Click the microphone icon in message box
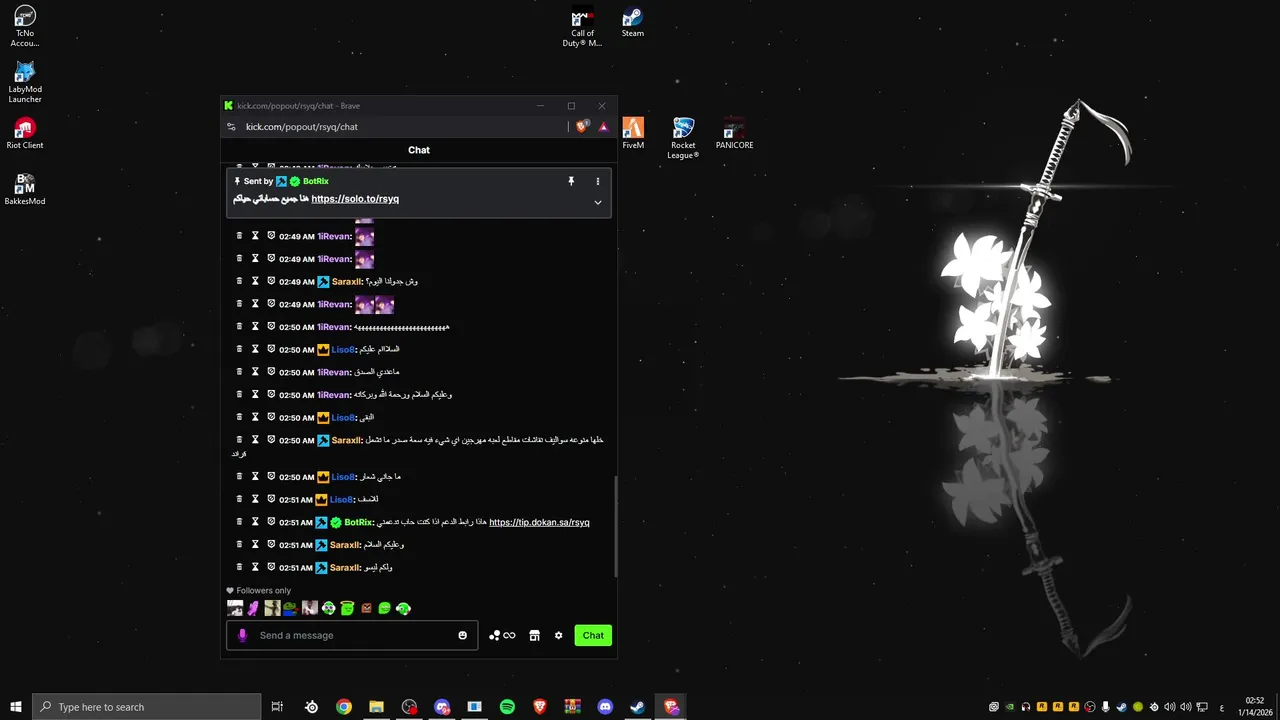The width and height of the screenshot is (1280, 720). pyautogui.click(x=242, y=635)
